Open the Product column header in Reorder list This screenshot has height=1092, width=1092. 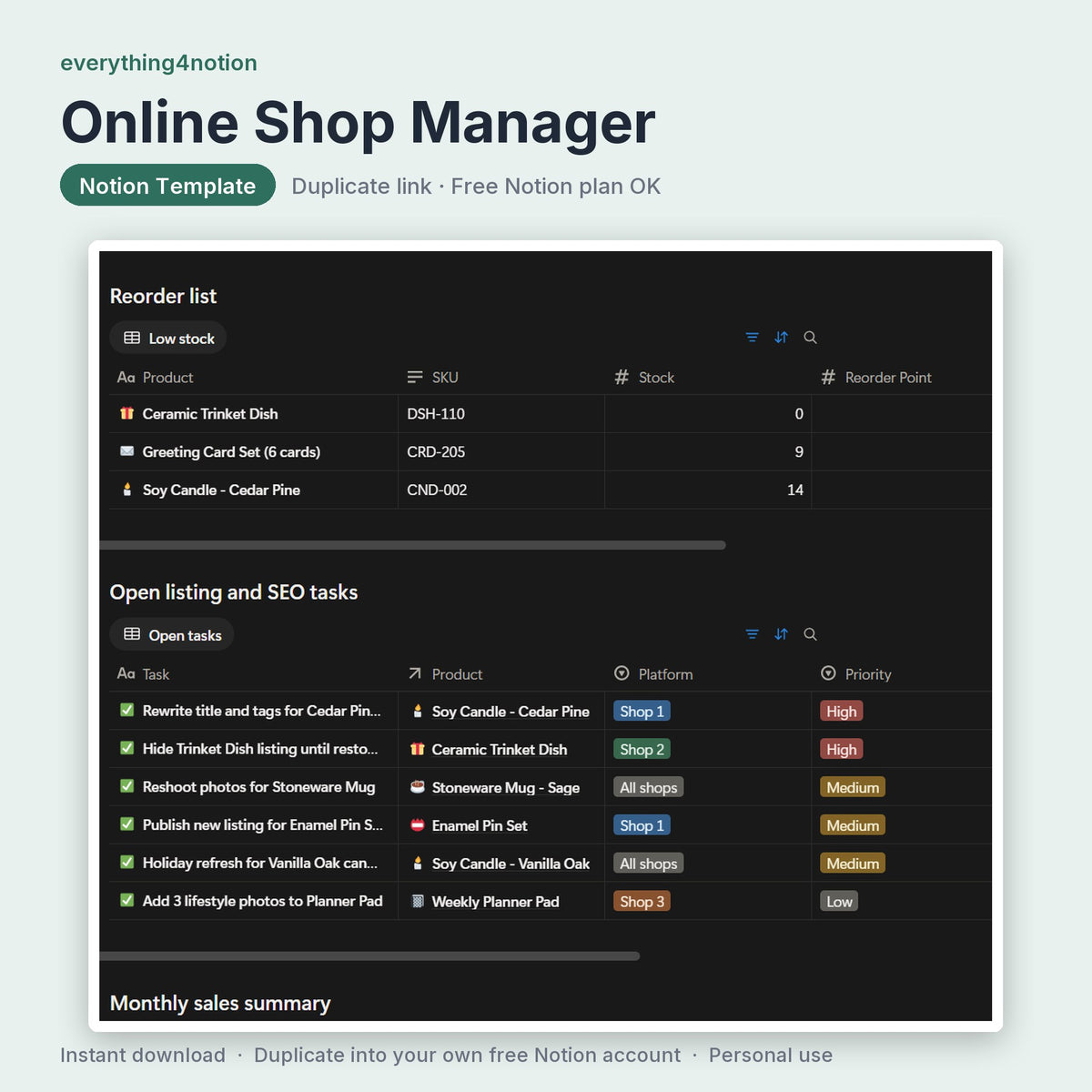click(155, 377)
